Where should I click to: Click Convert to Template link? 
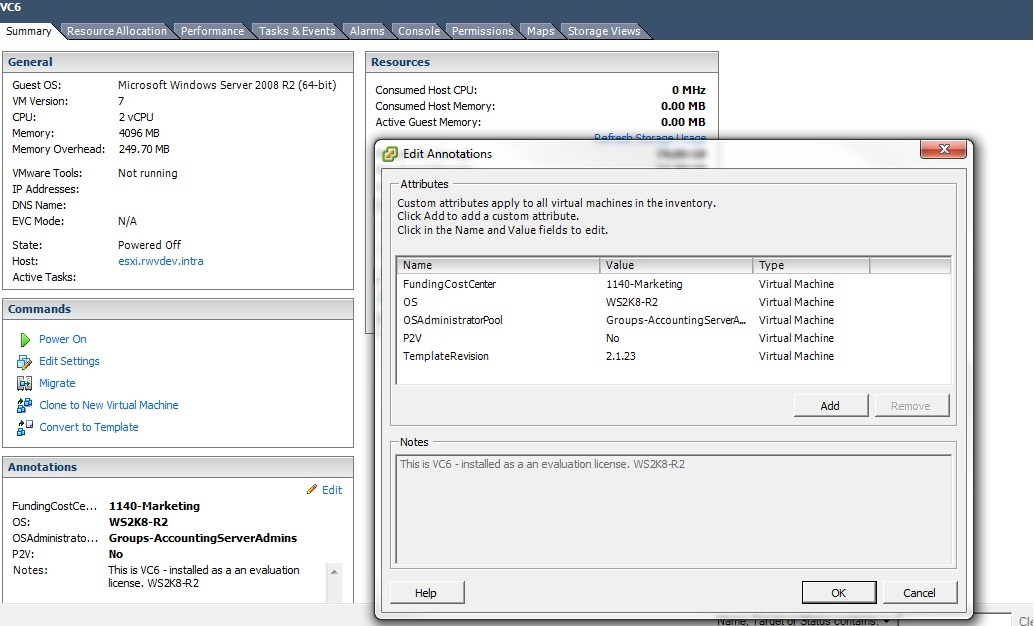click(89, 427)
